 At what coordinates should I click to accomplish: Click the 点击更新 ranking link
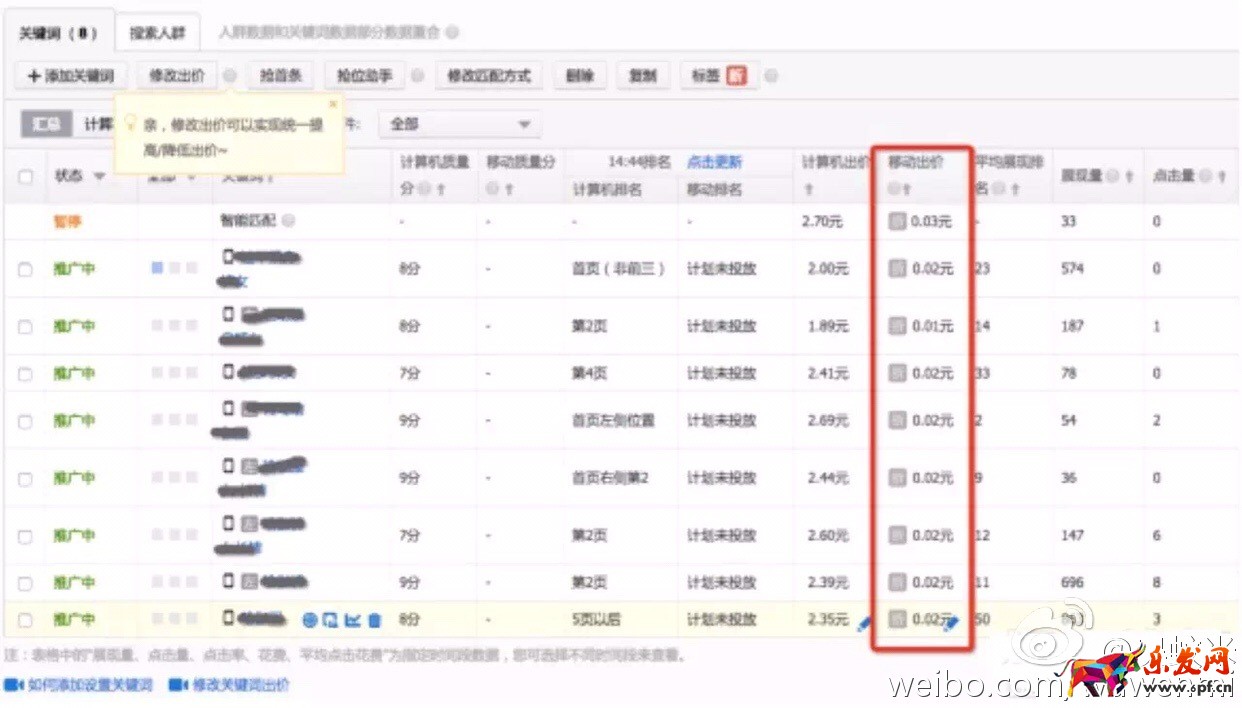tap(714, 162)
